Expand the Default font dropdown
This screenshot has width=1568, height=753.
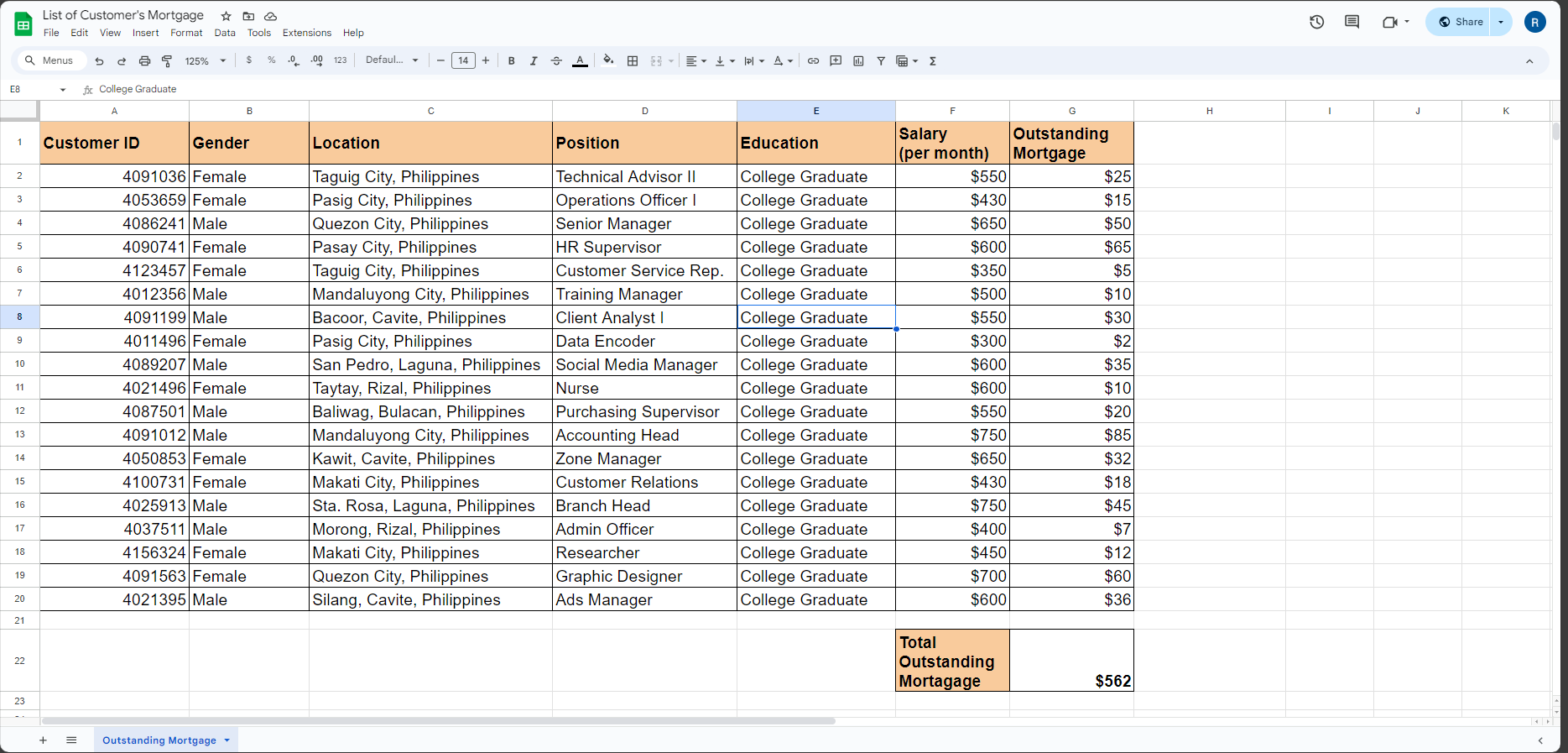(x=392, y=60)
